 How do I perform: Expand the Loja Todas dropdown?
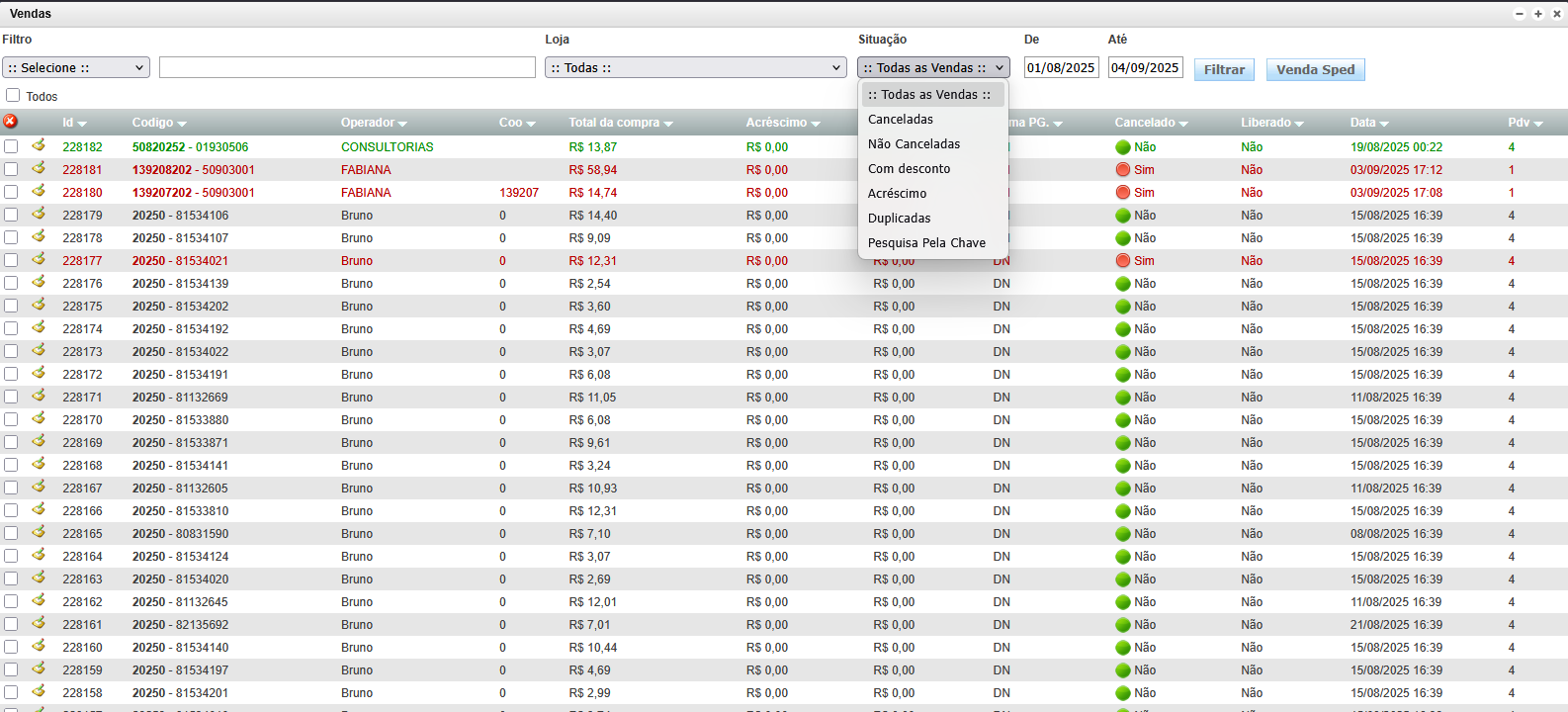[x=695, y=67]
